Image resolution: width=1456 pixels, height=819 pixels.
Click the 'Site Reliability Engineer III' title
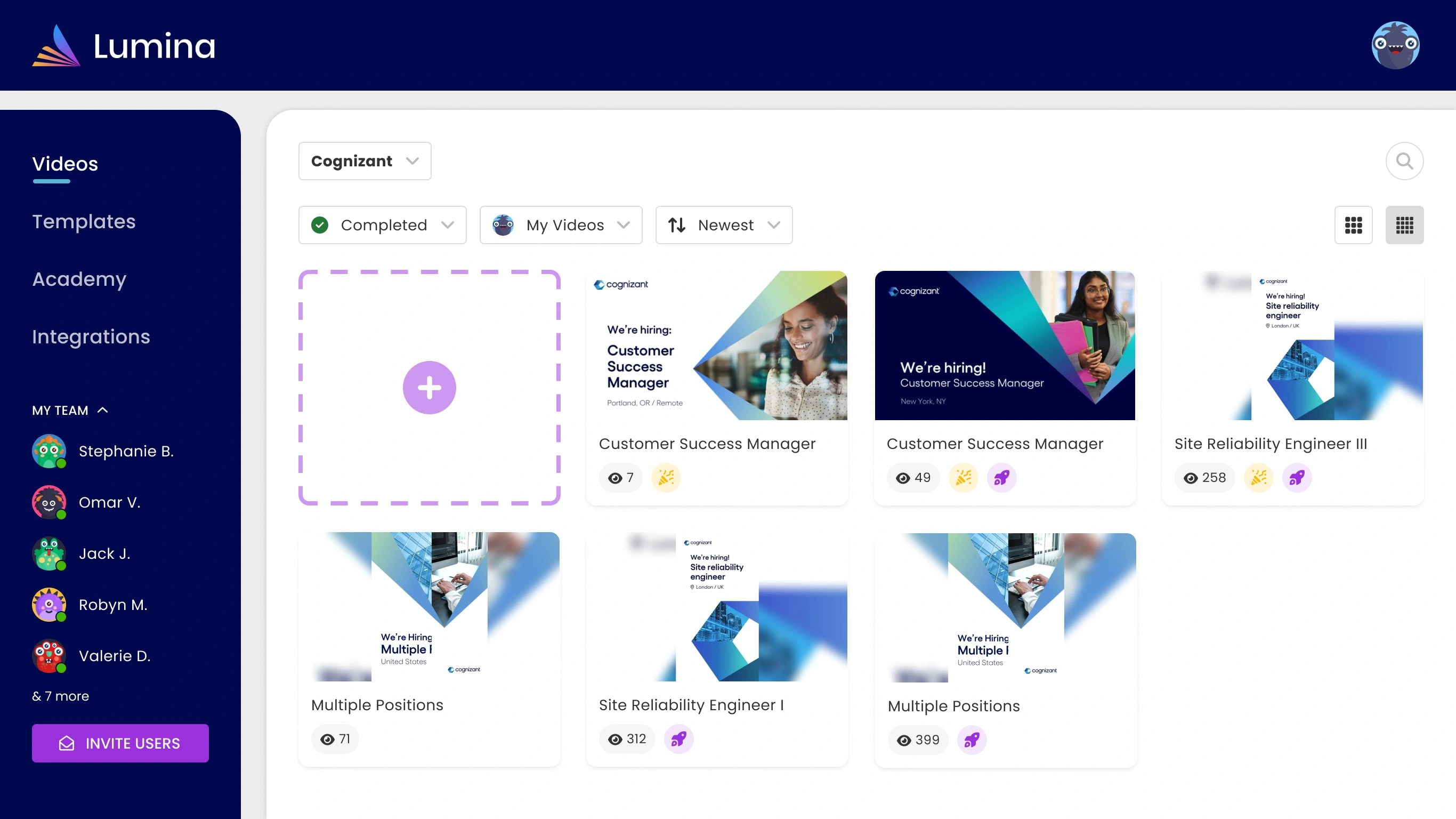pos(1271,444)
